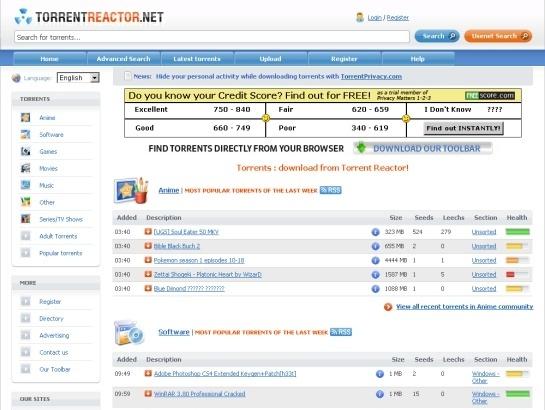Viewport: 545px width, 410px height.
Task: Click the download icon beside Pokemon season 1
Action: (x=148, y=260)
